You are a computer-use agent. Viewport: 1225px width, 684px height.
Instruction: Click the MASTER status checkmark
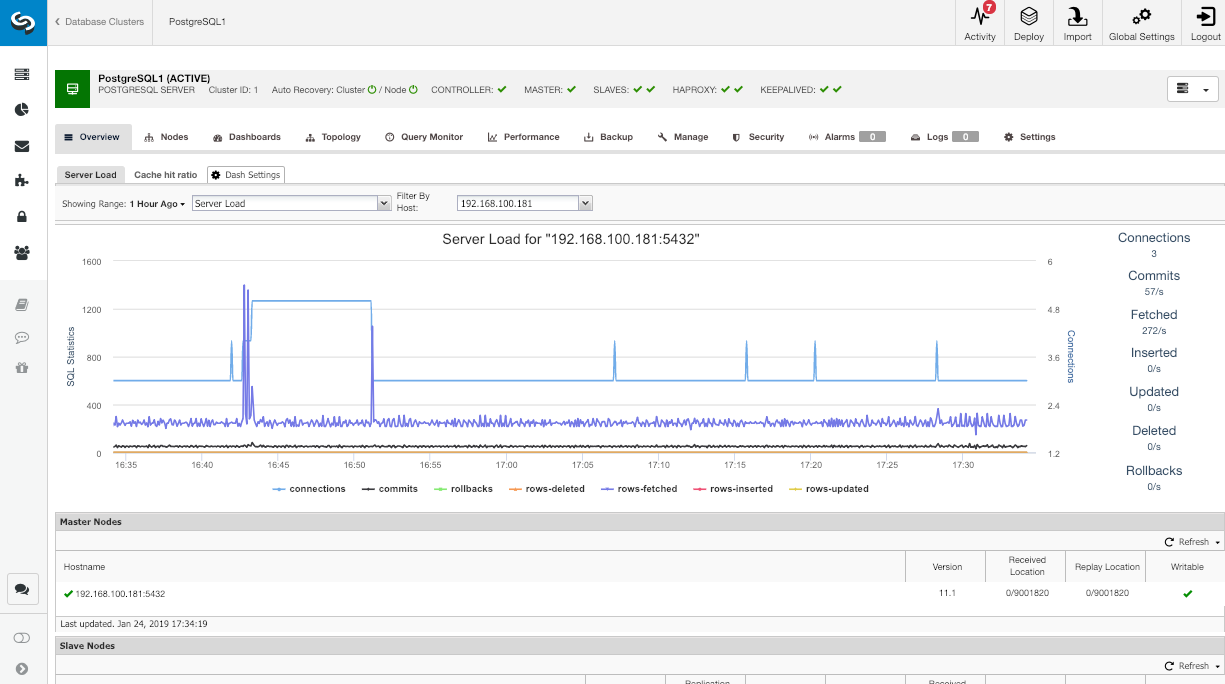click(x=572, y=89)
